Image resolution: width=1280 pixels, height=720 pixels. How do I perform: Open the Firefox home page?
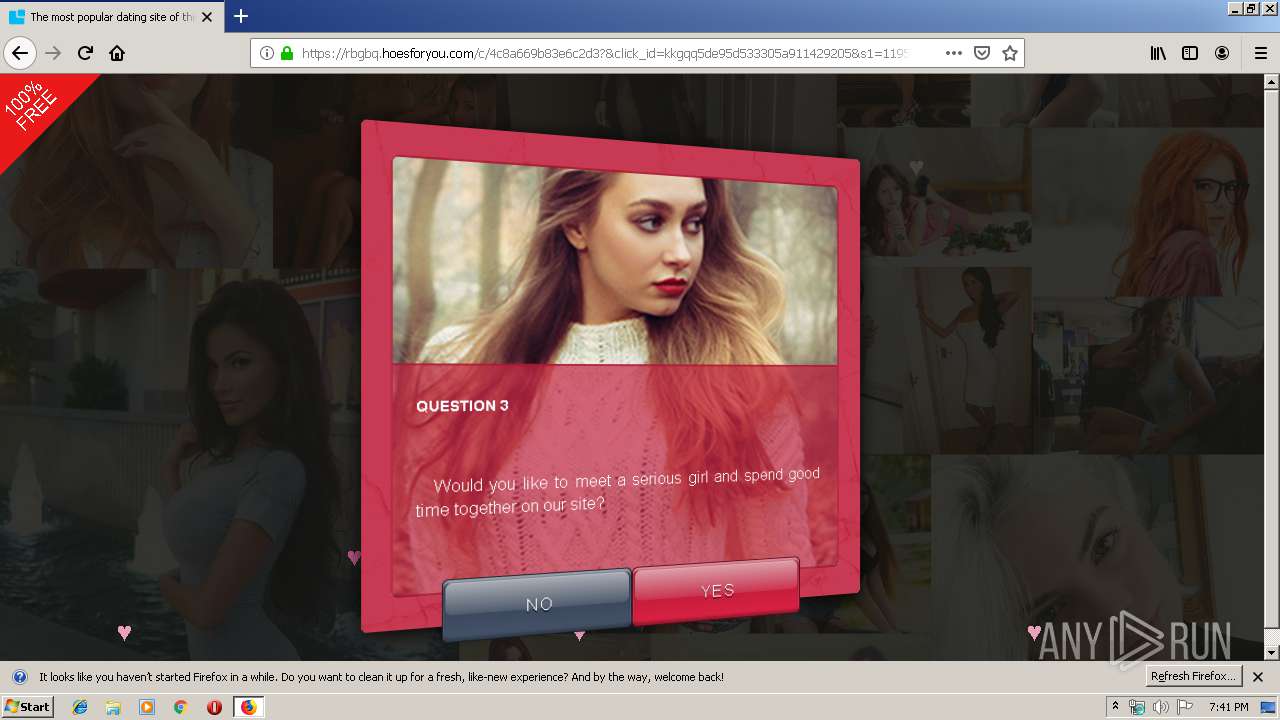pos(117,53)
